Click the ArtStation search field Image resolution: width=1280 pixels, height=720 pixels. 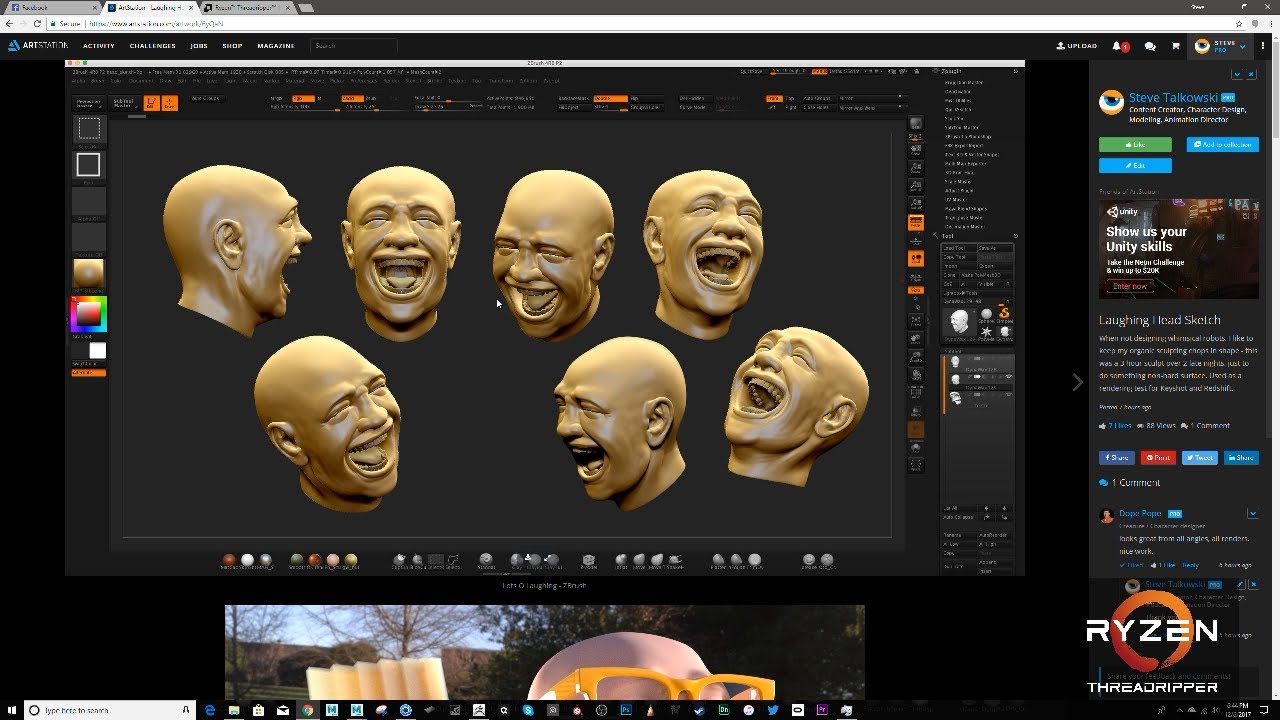click(354, 46)
